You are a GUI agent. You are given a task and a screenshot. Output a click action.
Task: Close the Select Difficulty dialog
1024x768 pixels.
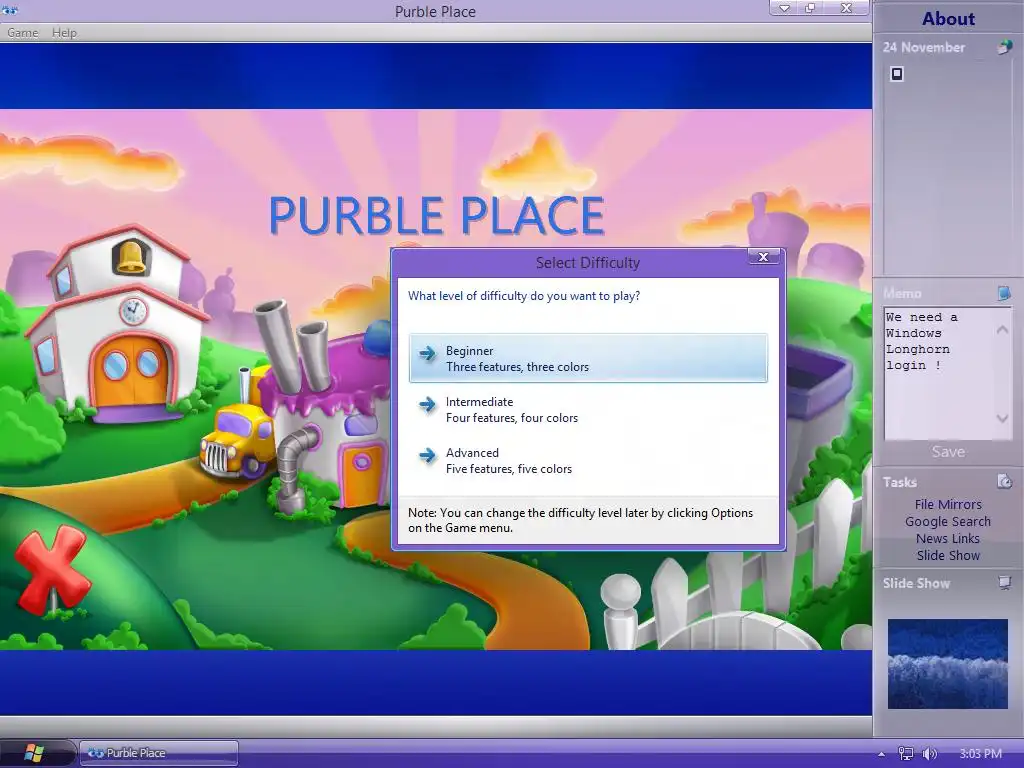[x=763, y=257]
